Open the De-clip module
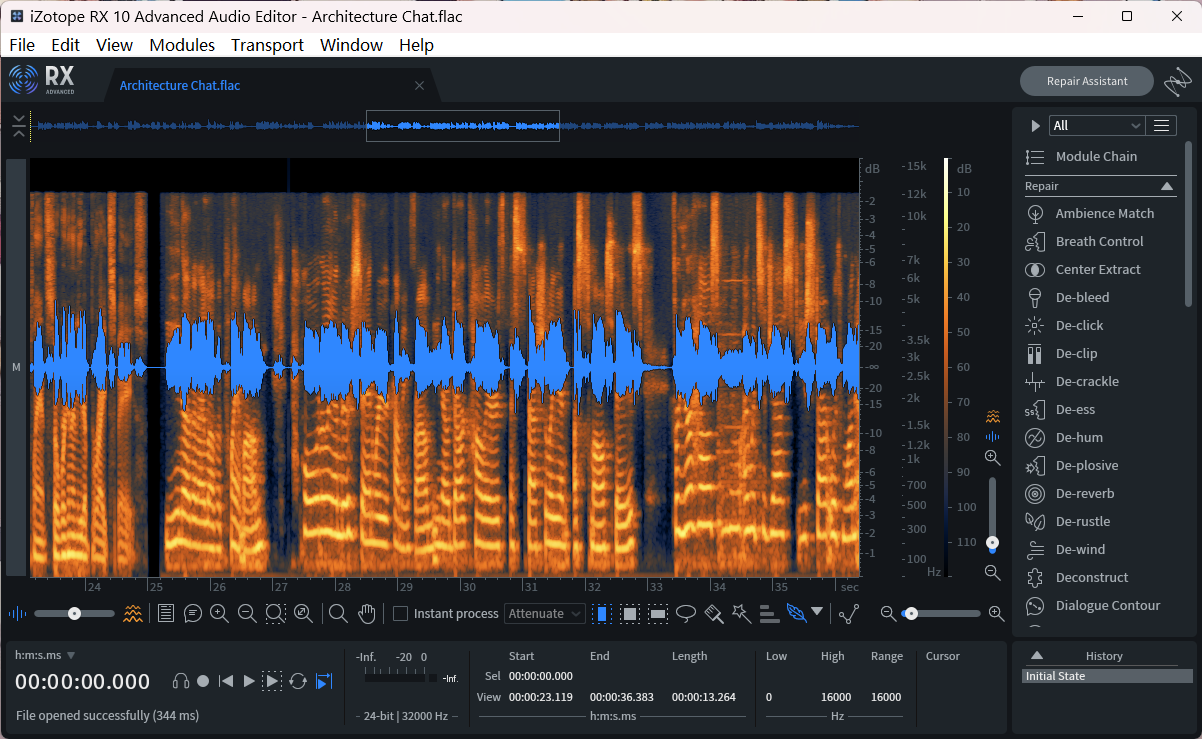The image size is (1202, 739). point(1061,353)
